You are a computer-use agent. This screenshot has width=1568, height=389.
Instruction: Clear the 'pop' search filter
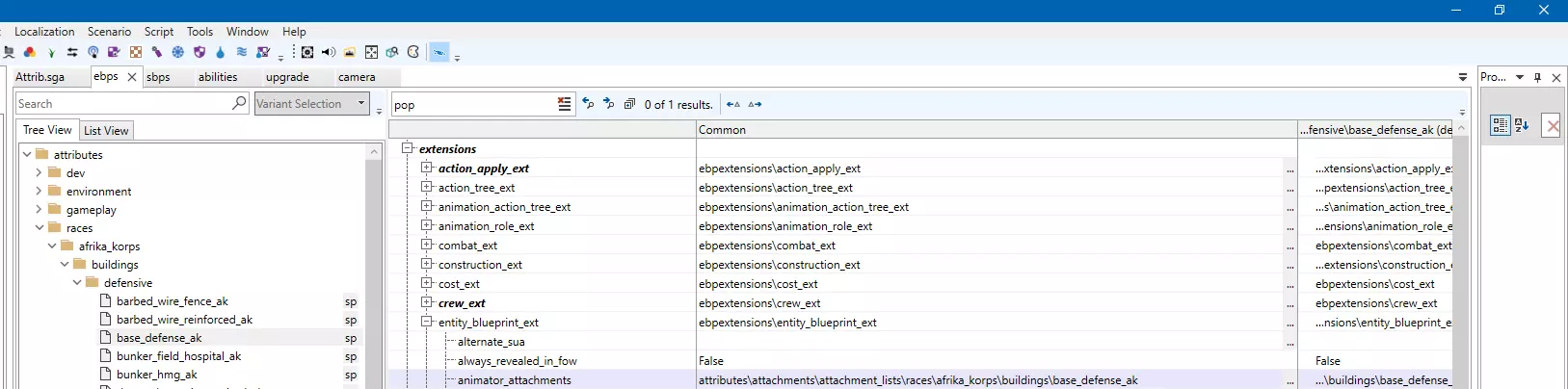[x=565, y=104]
